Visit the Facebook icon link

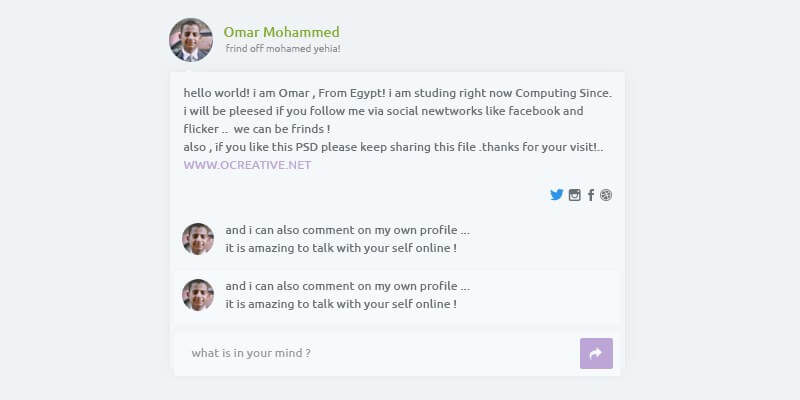591,195
